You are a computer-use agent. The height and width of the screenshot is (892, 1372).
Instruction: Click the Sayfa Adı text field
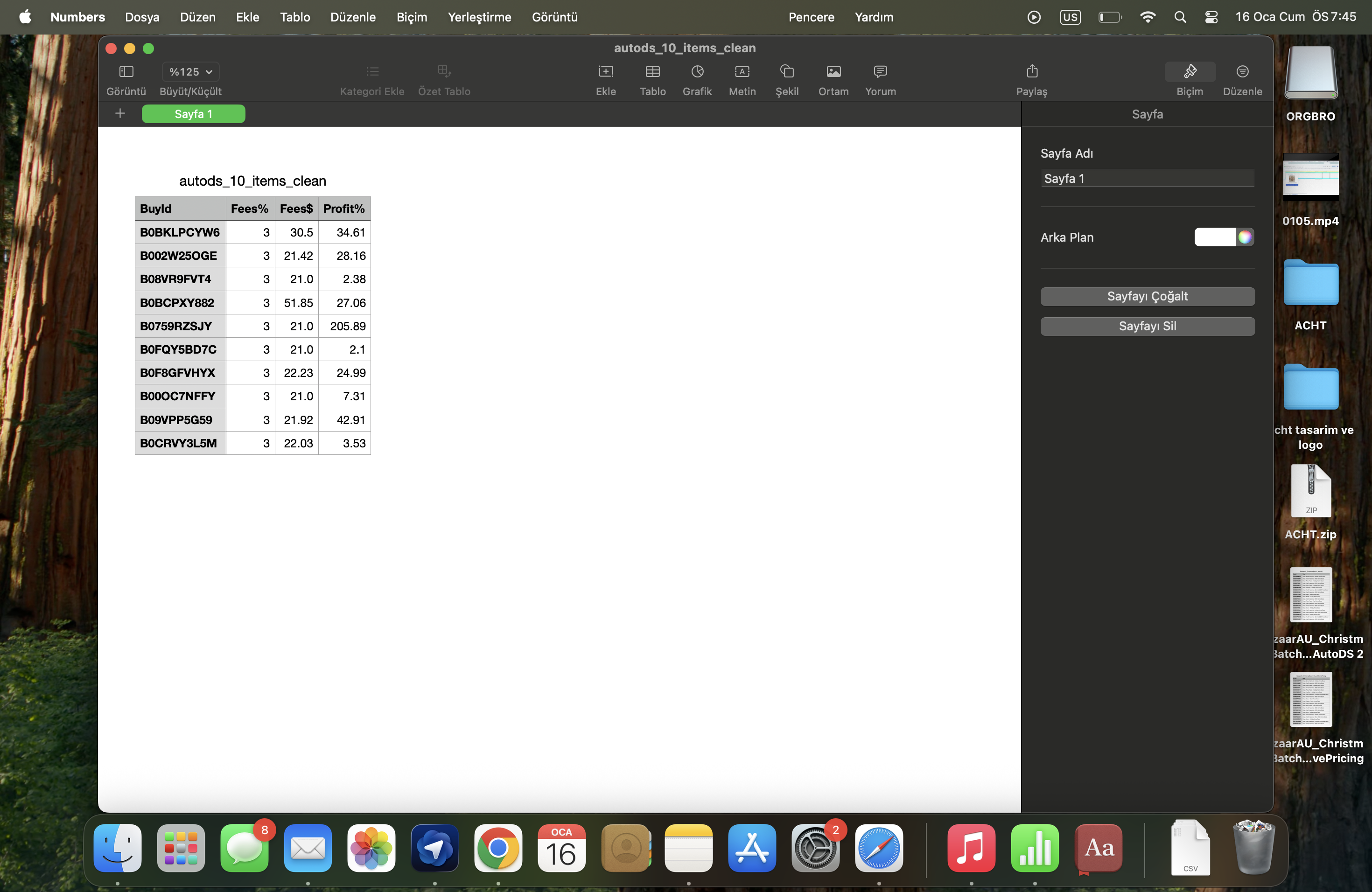(1147, 178)
